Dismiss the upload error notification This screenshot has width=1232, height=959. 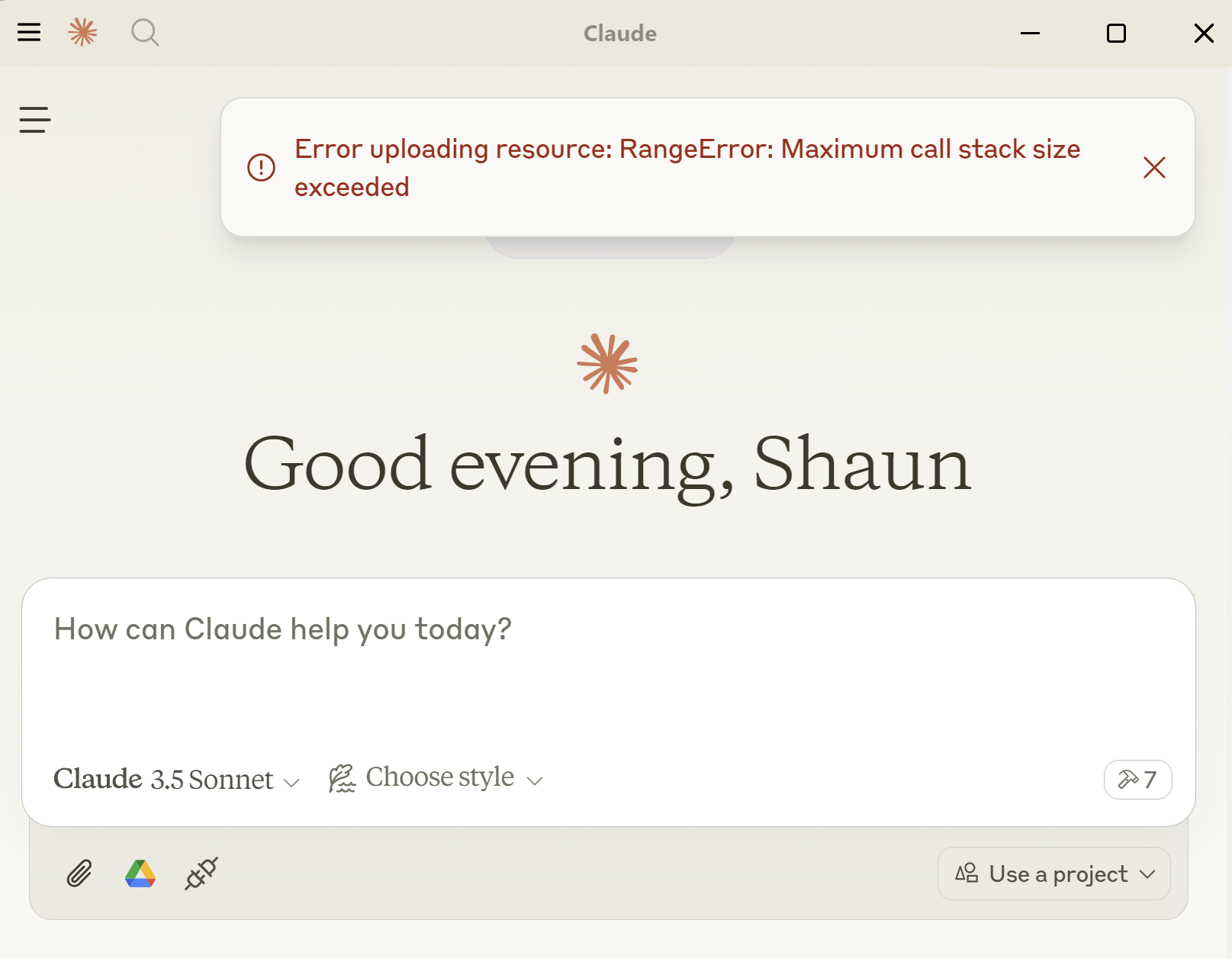tap(1154, 167)
